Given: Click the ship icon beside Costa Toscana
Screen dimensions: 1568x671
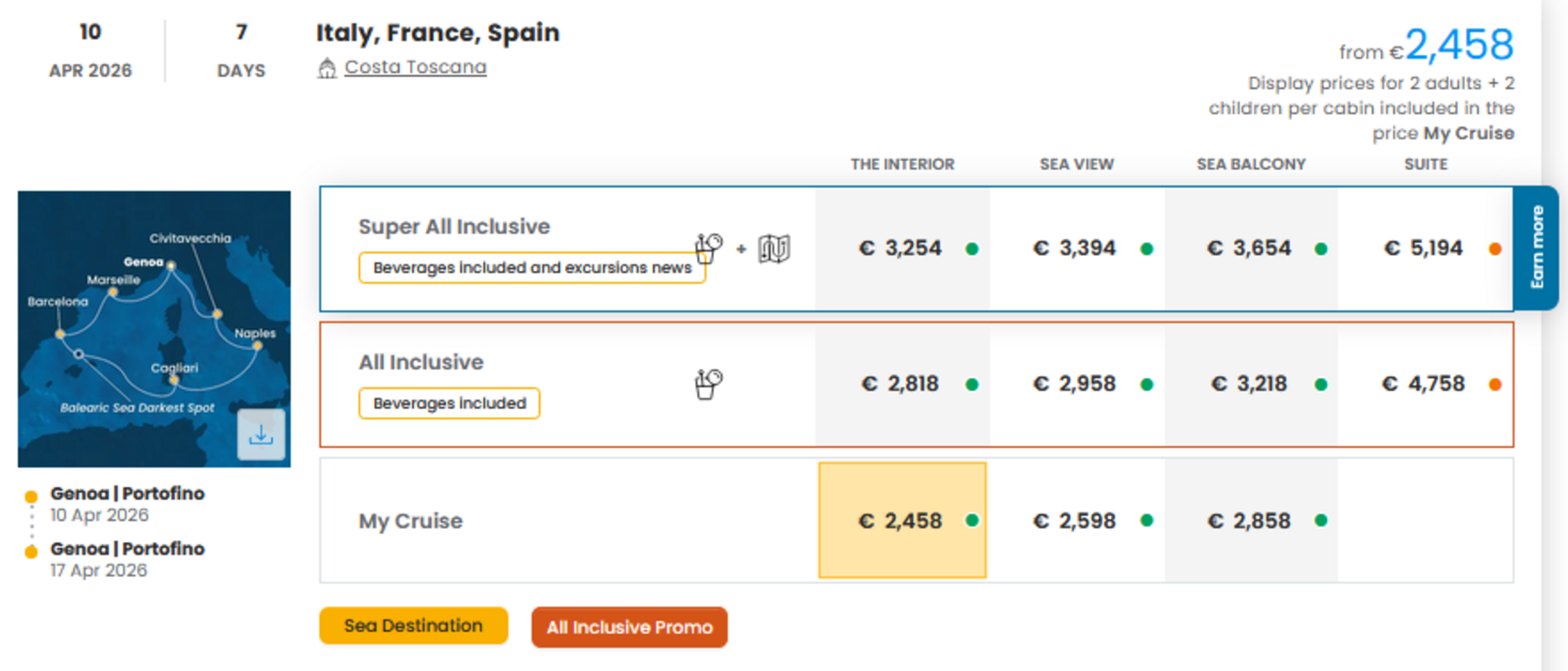Looking at the screenshot, I should 327,68.
